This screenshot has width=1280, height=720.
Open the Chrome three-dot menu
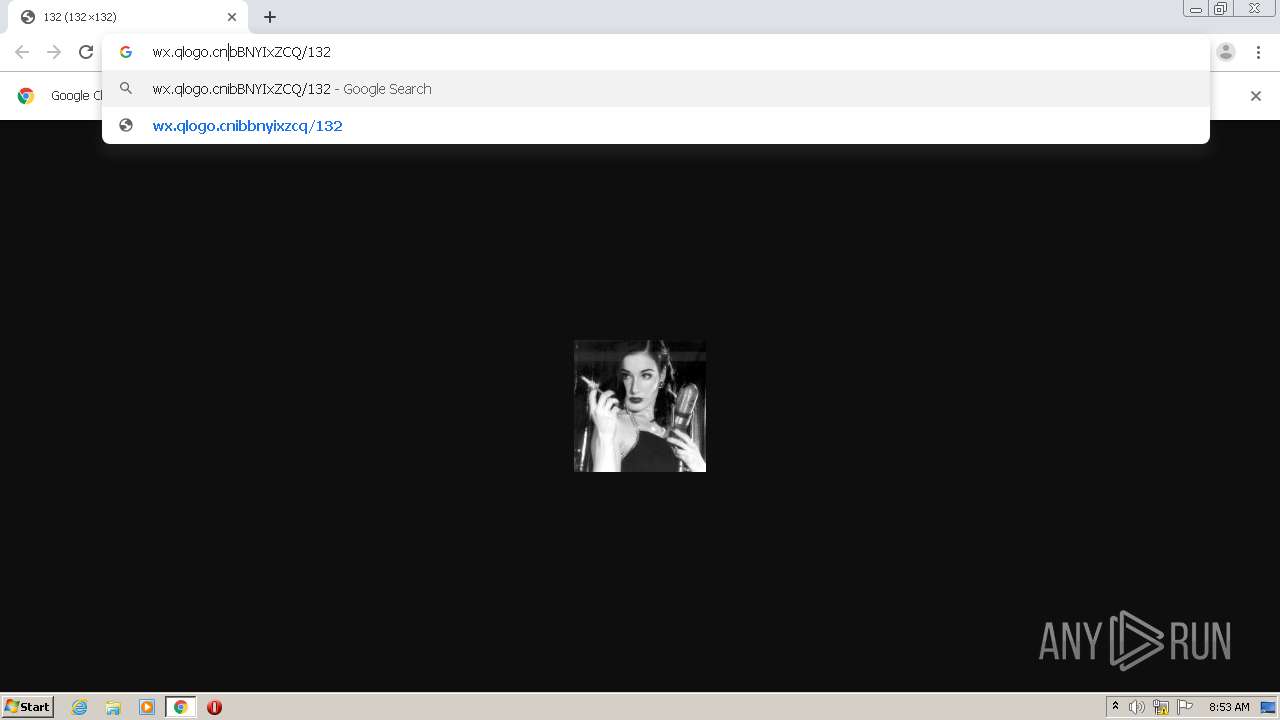click(x=1258, y=52)
